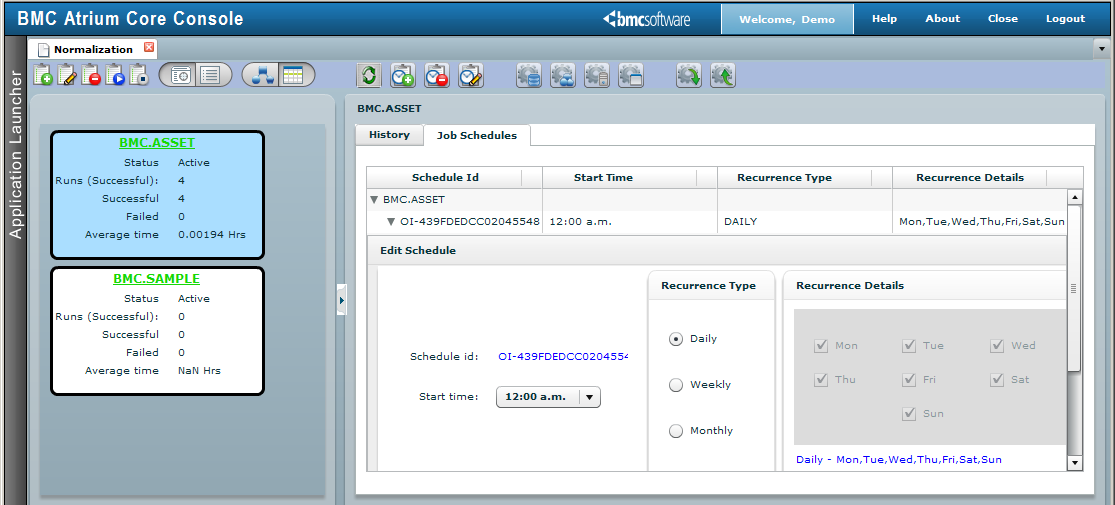This screenshot has width=1115, height=505.
Task: Open the BMC.ASSET job link
Action: pos(157,143)
